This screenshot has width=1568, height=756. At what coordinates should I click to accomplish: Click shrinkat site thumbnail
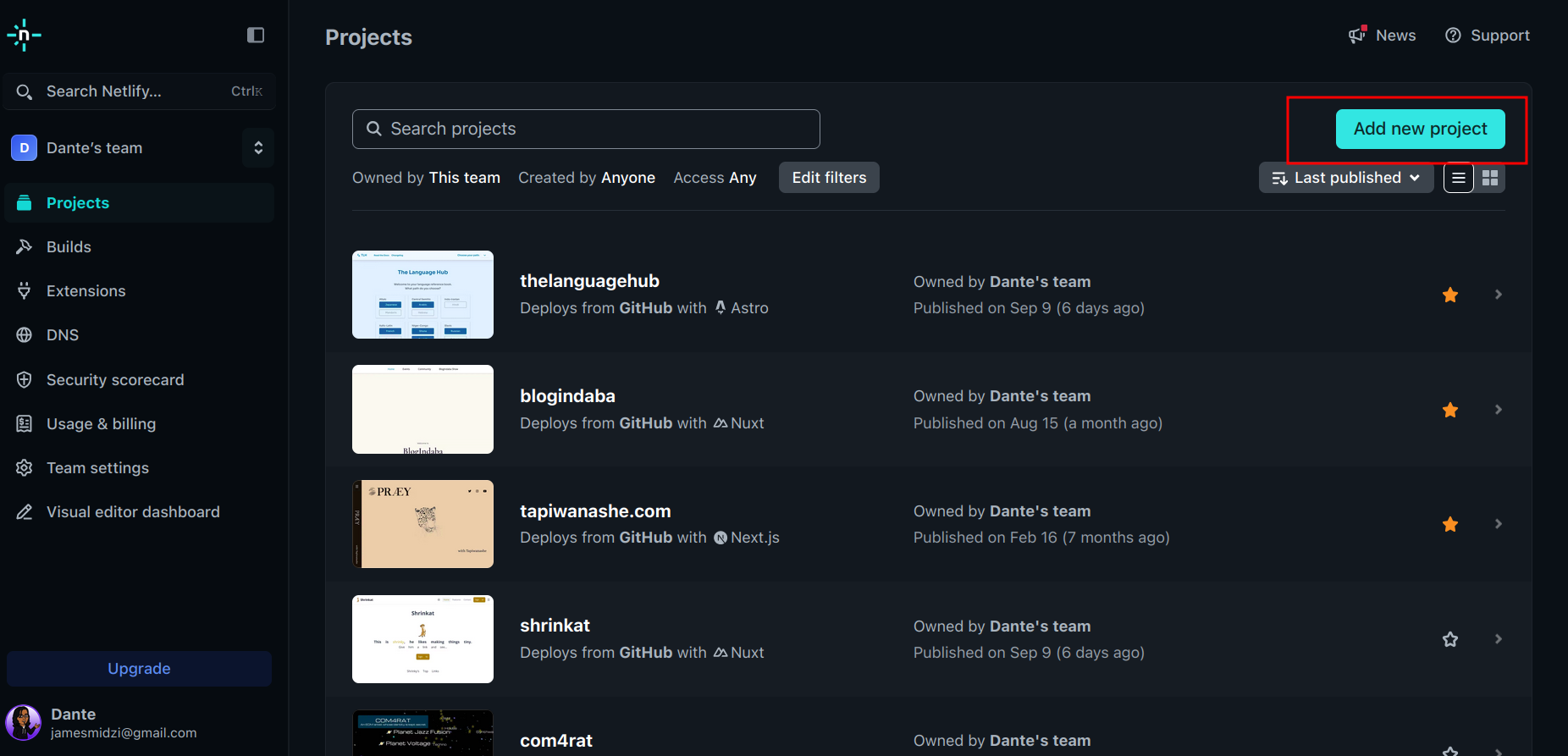(422, 639)
